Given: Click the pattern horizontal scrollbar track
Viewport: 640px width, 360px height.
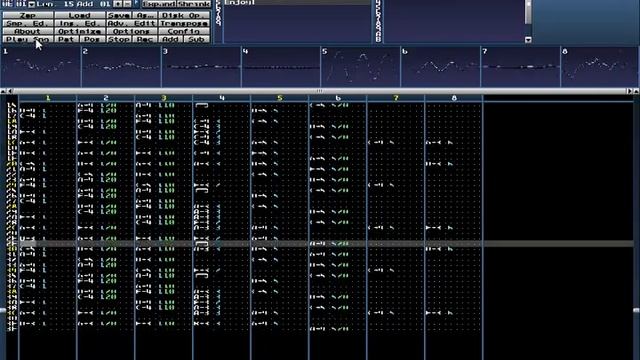Looking at the screenshot, I should [319, 91].
